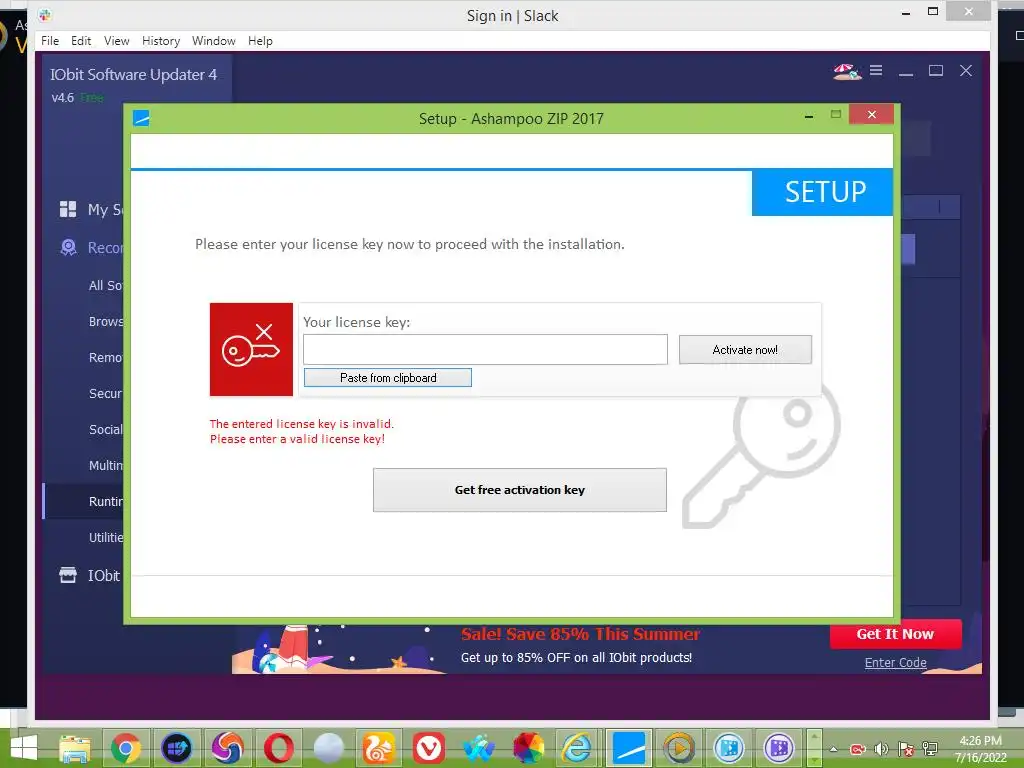Click the taskbar toolbar scroll arrows
Screen dimensions: 1024x768
(x=814, y=748)
